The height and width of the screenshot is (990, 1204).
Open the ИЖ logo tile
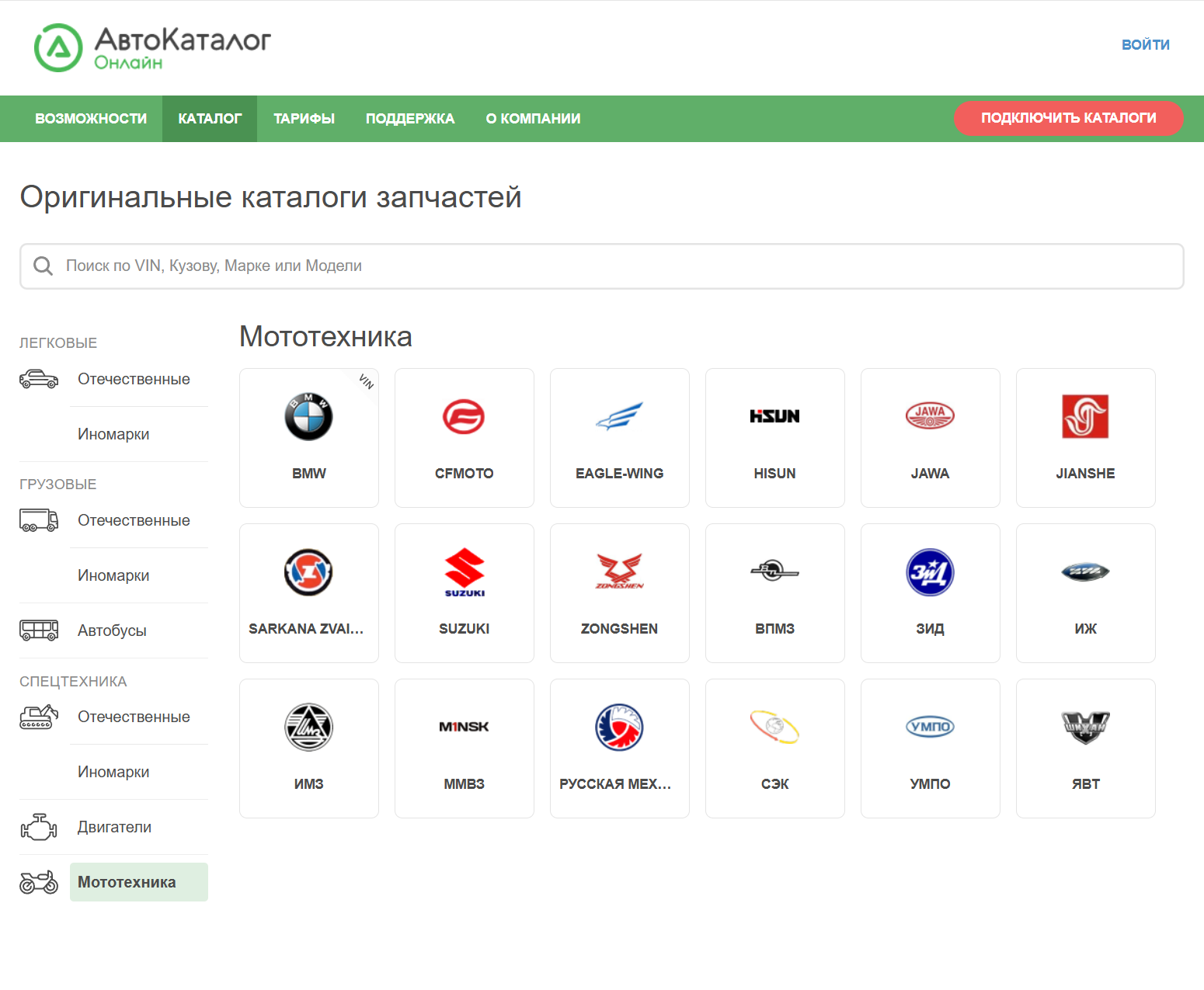pyautogui.click(x=1085, y=572)
